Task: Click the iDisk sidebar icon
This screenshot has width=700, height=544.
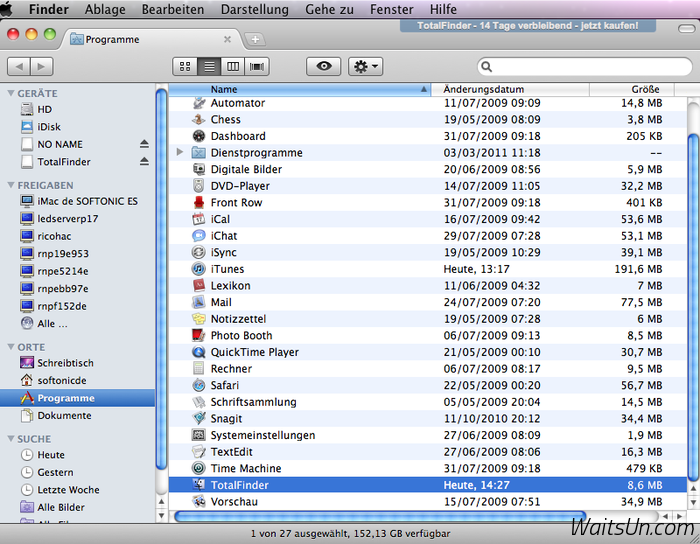Action: tap(28, 126)
